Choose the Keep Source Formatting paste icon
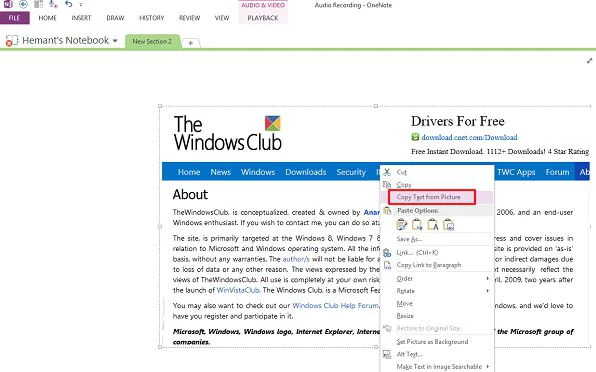Viewport: 596px width, 372px height. 401,225
